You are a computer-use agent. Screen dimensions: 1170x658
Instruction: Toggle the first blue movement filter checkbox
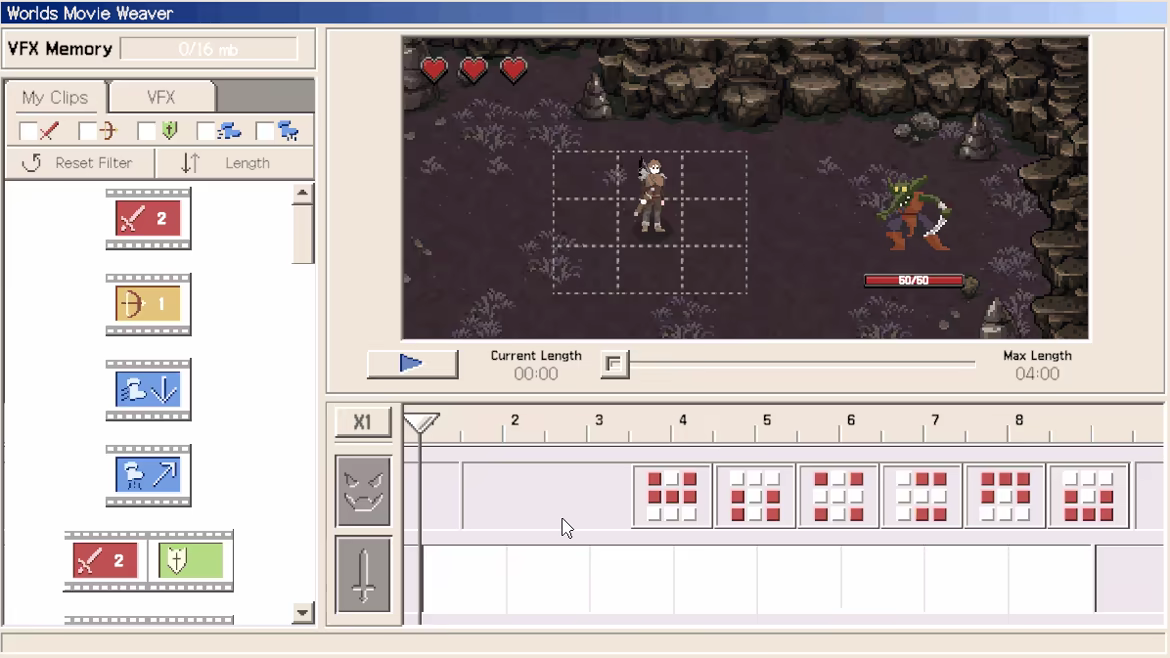(205, 132)
